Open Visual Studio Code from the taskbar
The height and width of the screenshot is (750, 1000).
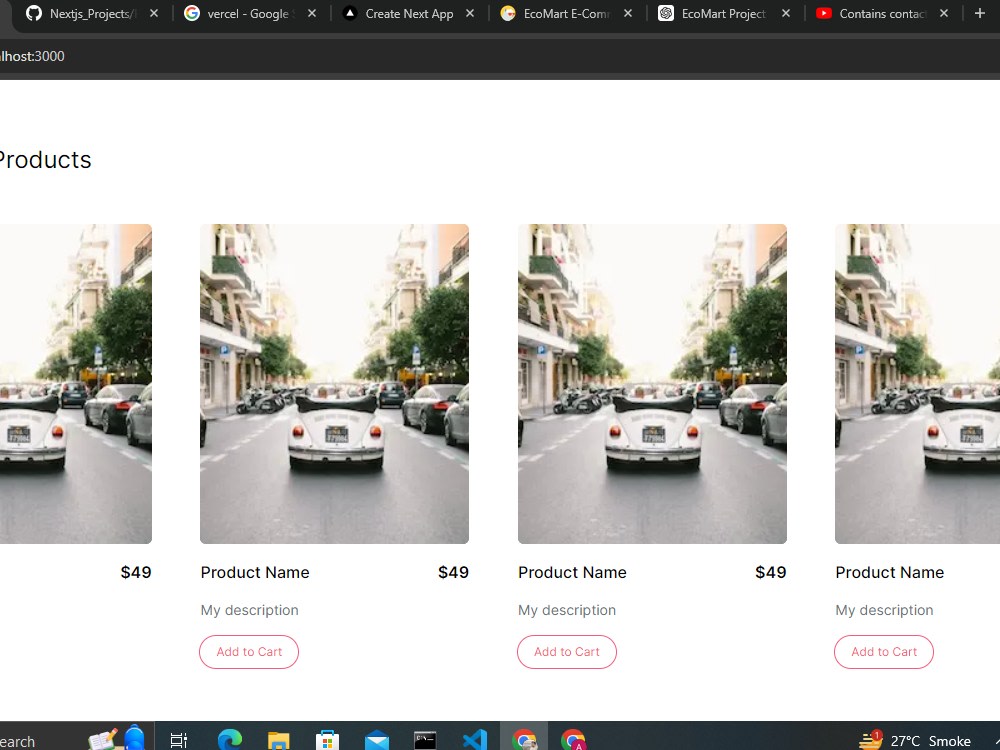pos(474,740)
